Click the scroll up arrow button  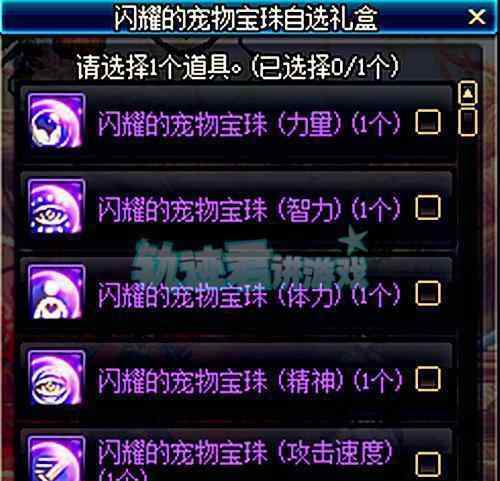[468, 93]
